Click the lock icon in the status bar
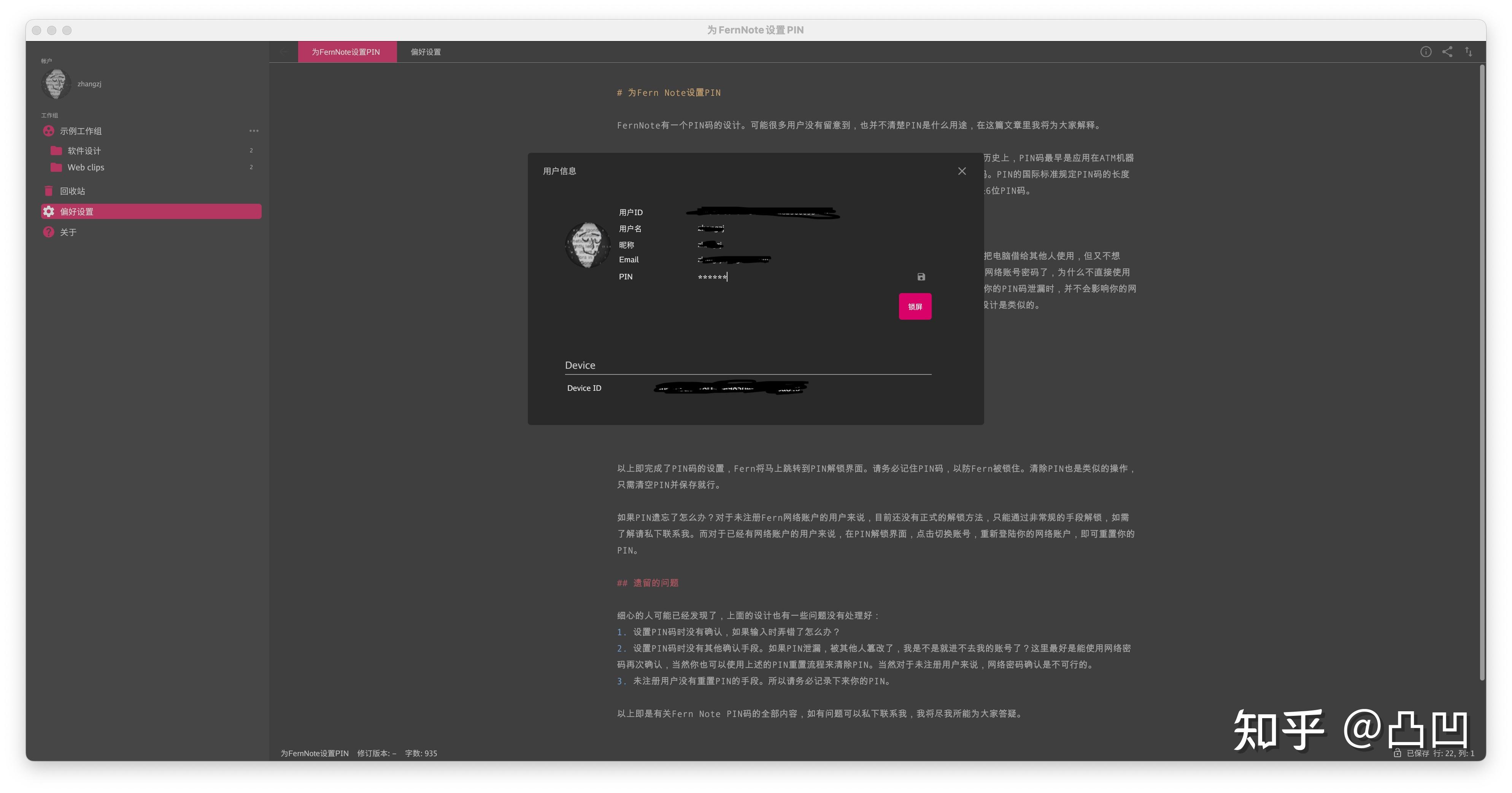Screen dimensions: 1512x793 1397,753
